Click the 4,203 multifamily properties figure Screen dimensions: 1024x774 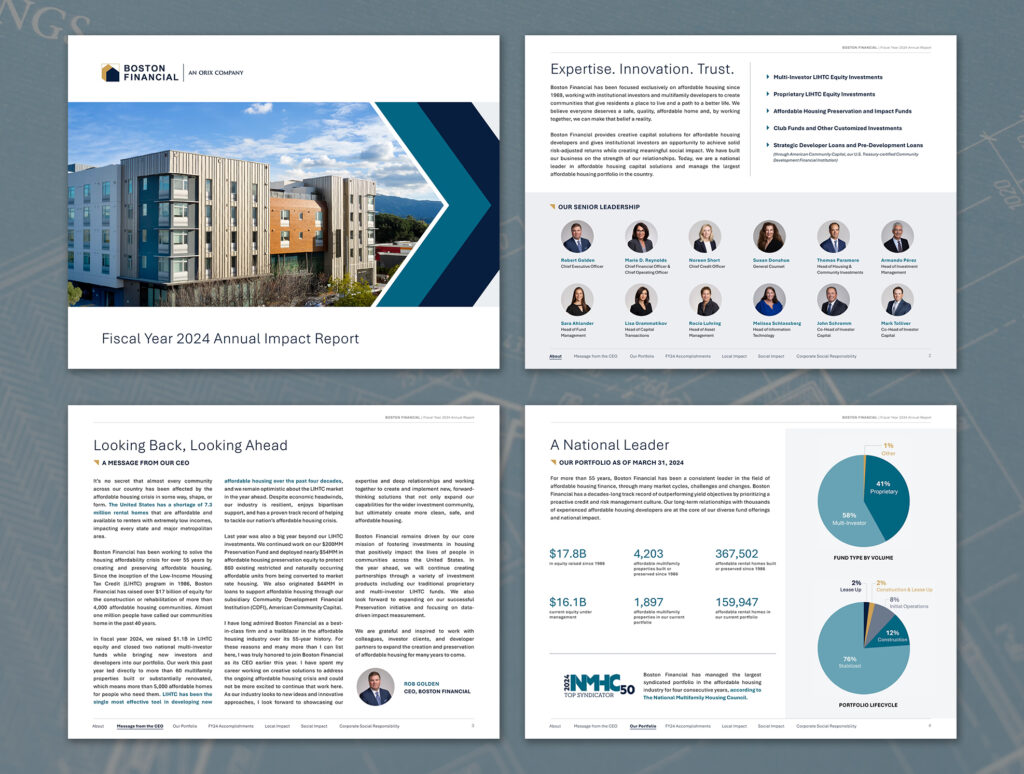pos(648,553)
